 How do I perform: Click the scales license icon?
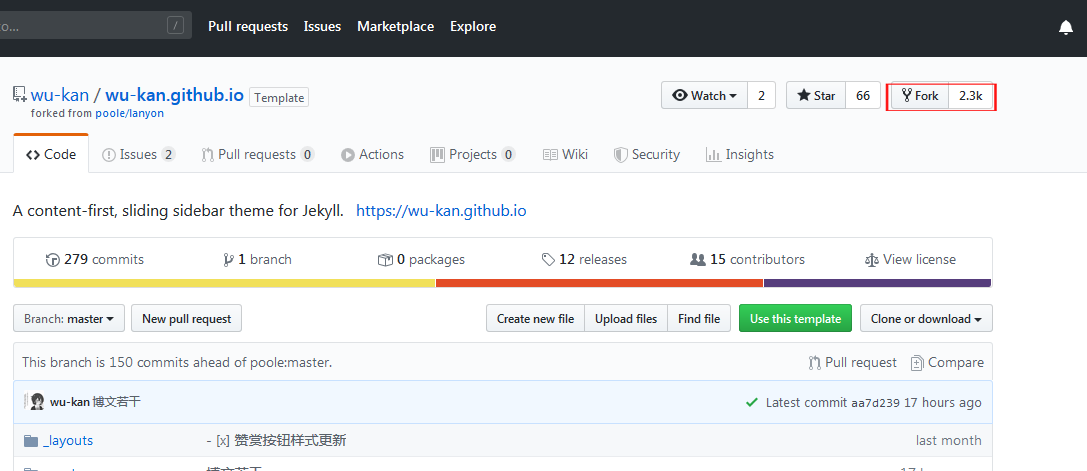tap(871, 259)
